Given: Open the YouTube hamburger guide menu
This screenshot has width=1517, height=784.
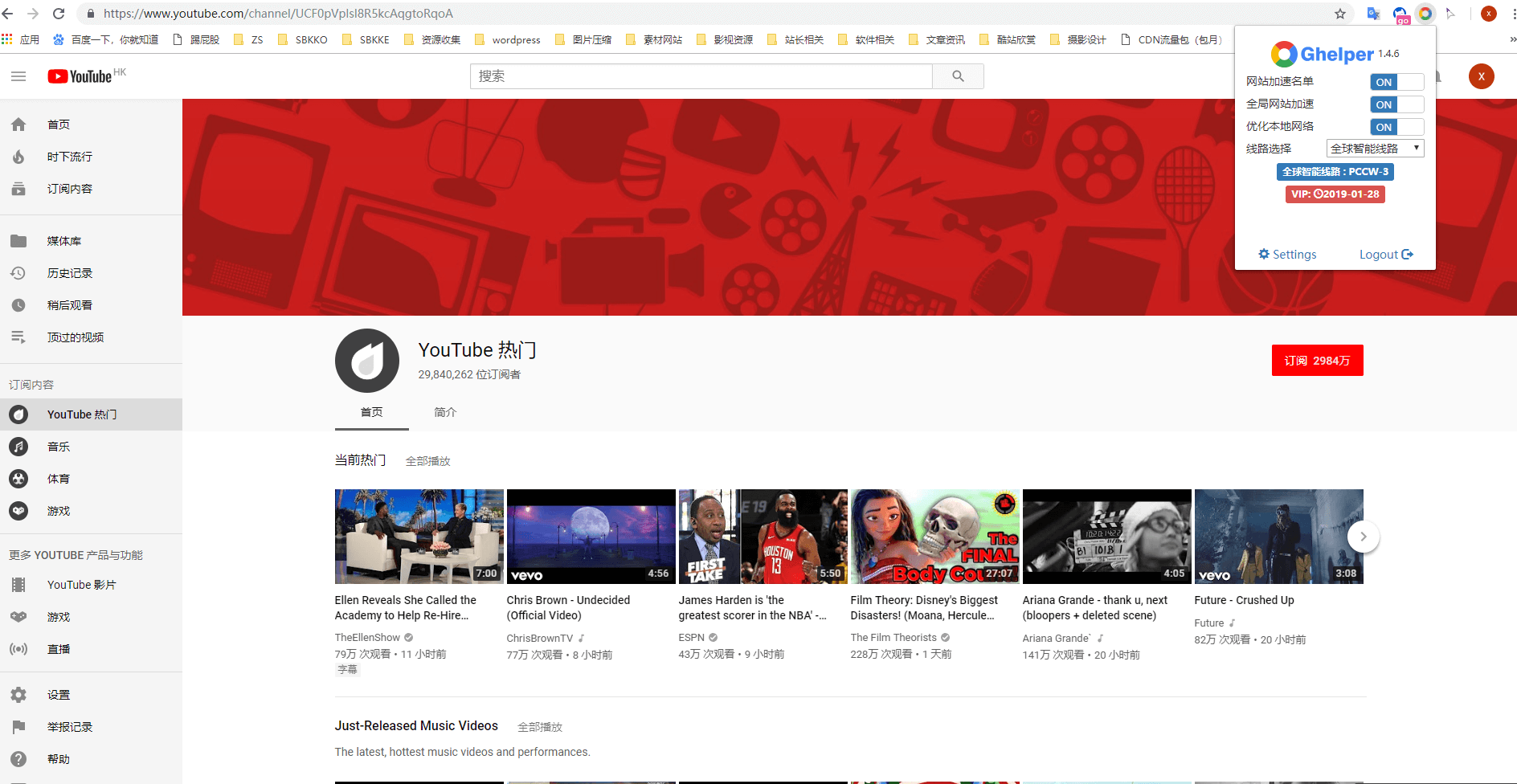Looking at the screenshot, I should [18, 76].
